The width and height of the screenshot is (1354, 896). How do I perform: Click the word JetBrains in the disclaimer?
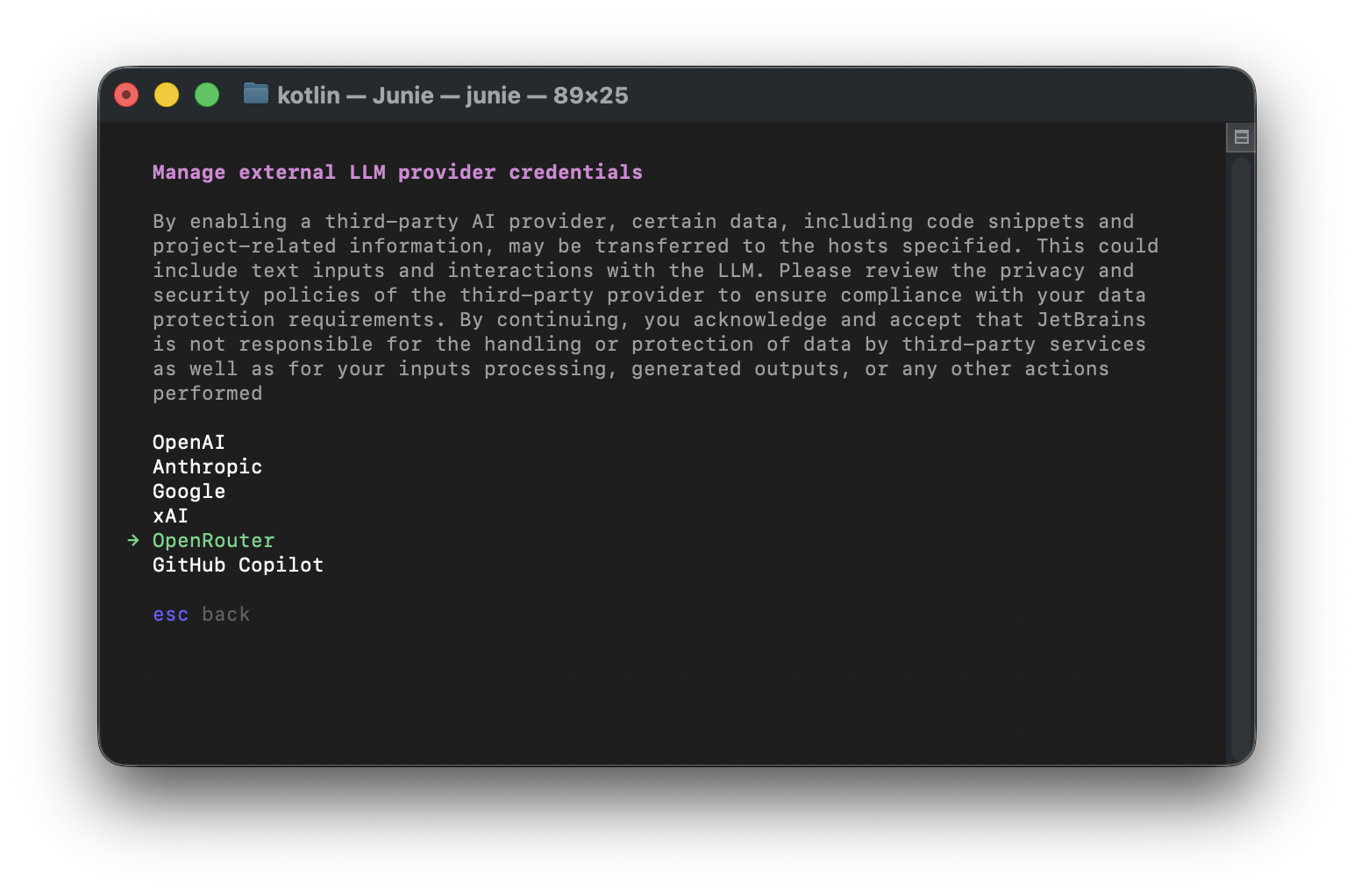[1091, 319]
